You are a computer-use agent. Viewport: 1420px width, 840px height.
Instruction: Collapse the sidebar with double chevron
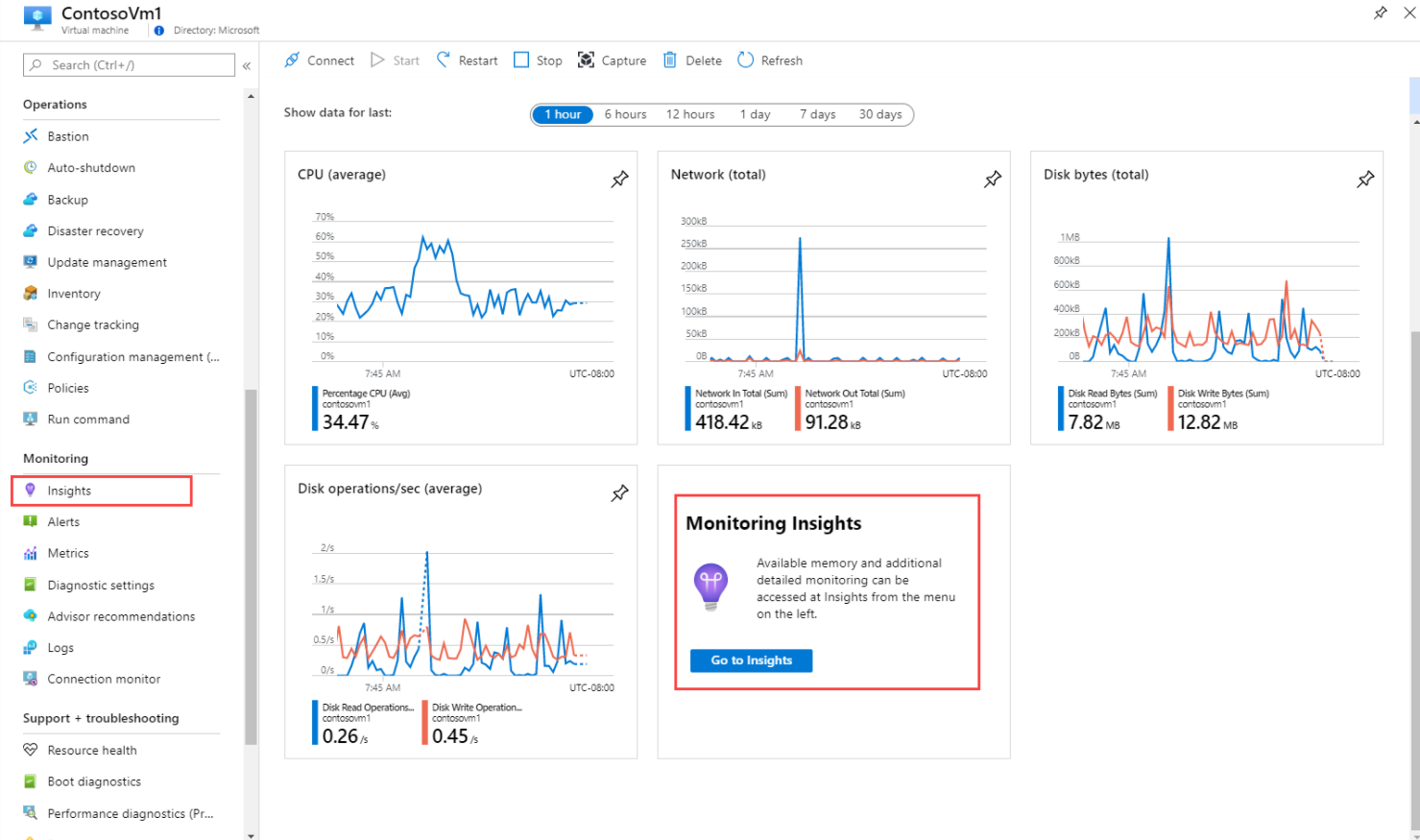247,65
